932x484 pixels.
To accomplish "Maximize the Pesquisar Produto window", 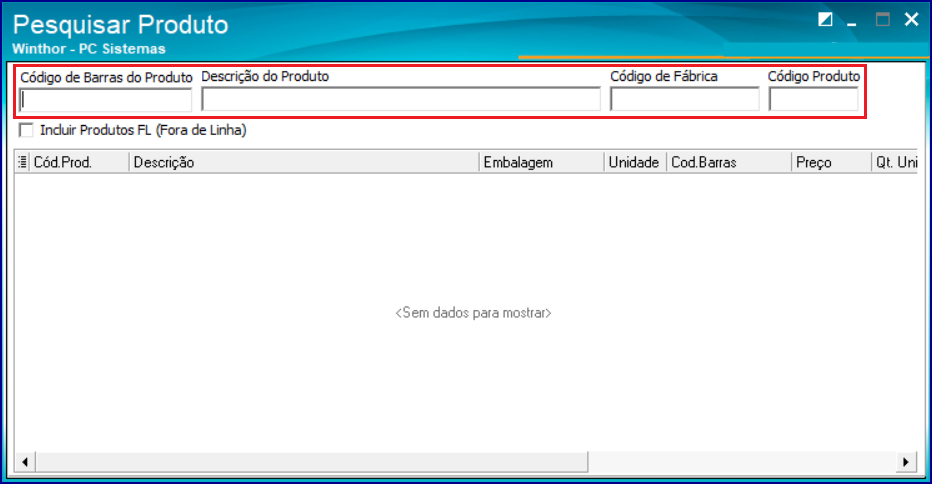I will point(883,20).
